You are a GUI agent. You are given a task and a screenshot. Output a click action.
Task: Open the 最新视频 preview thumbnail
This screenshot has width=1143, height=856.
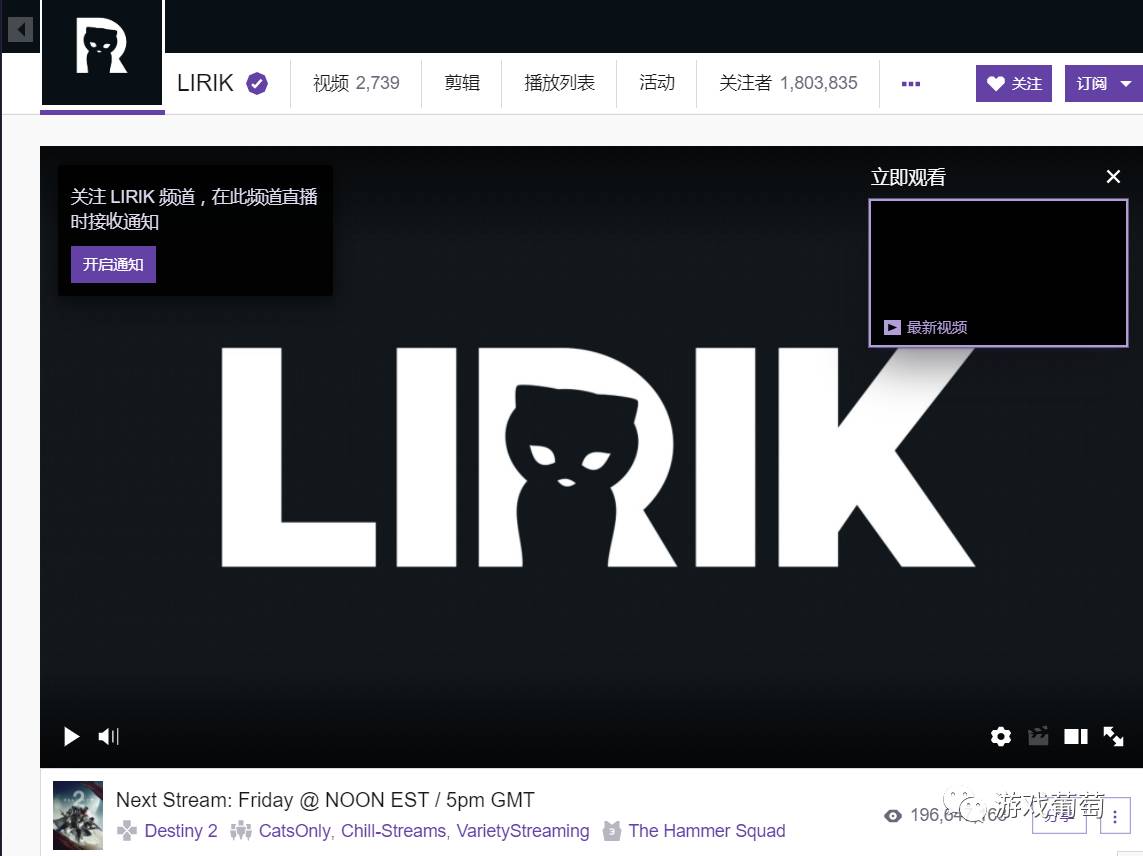998,273
